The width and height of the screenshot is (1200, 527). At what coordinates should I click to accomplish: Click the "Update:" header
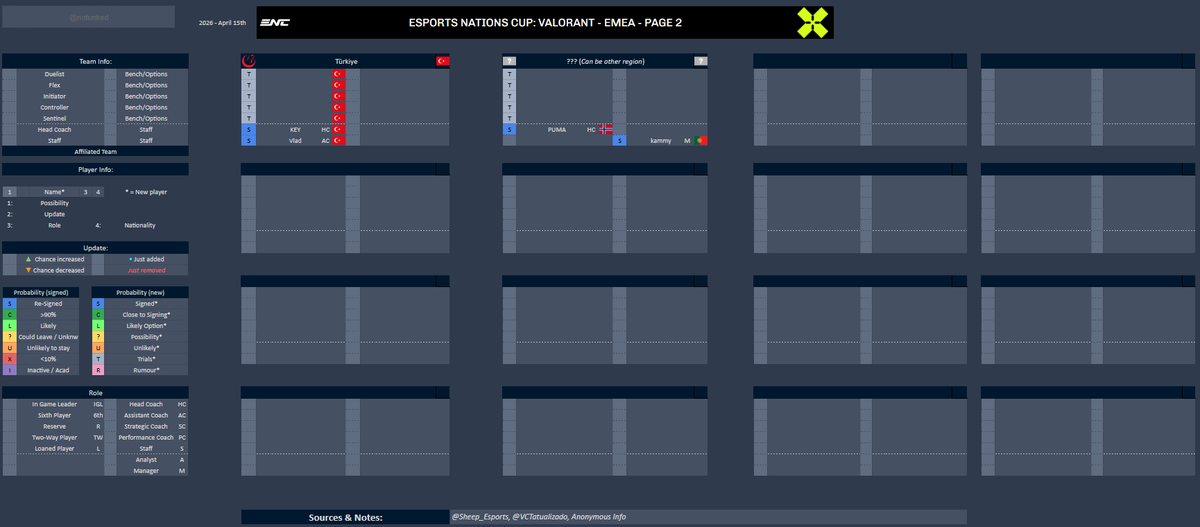pyautogui.click(x=95, y=247)
